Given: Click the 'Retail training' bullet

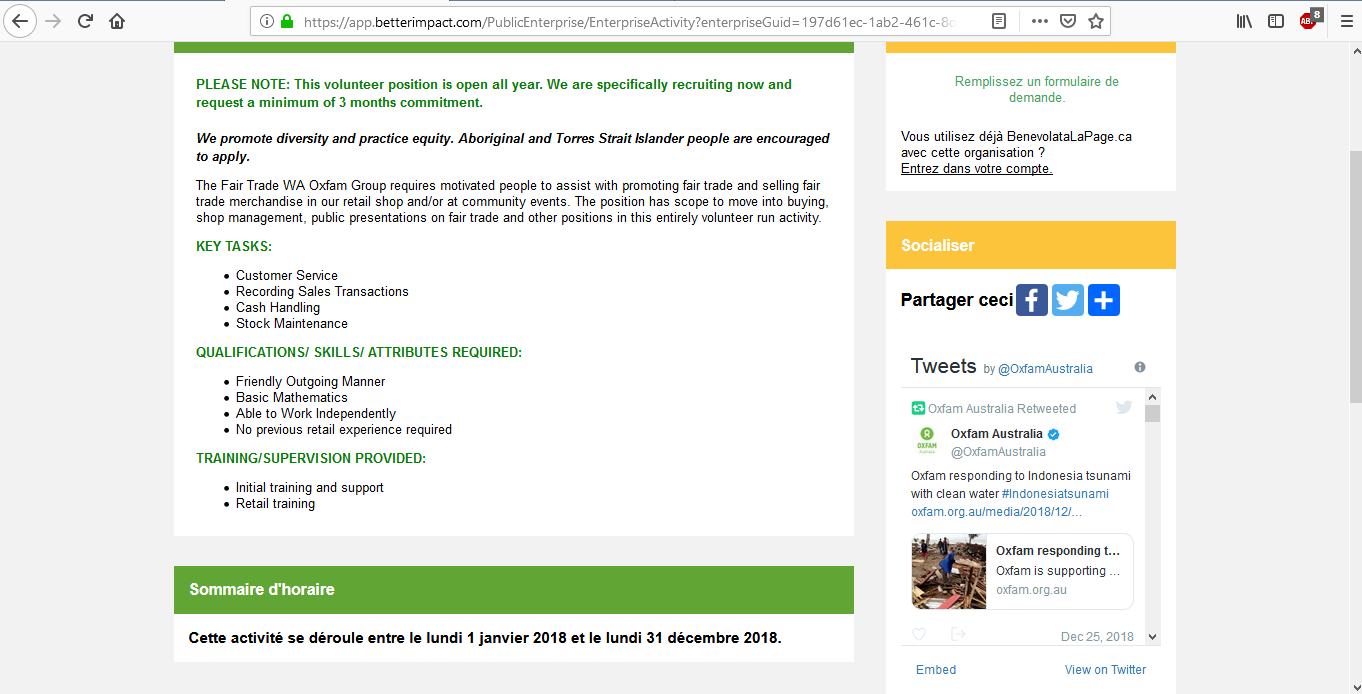Looking at the screenshot, I should click(x=275, y=504).
